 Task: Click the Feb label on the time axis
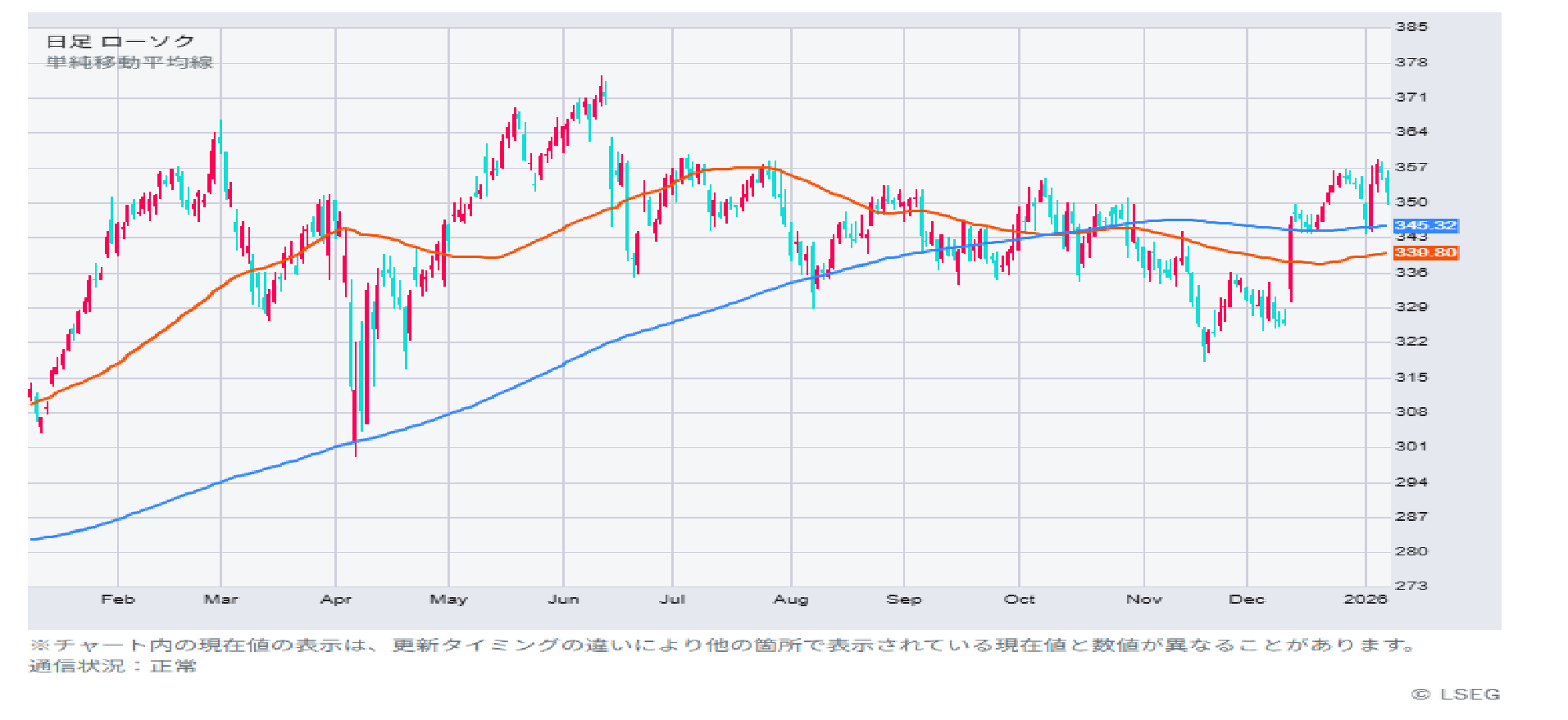(117, 600)
